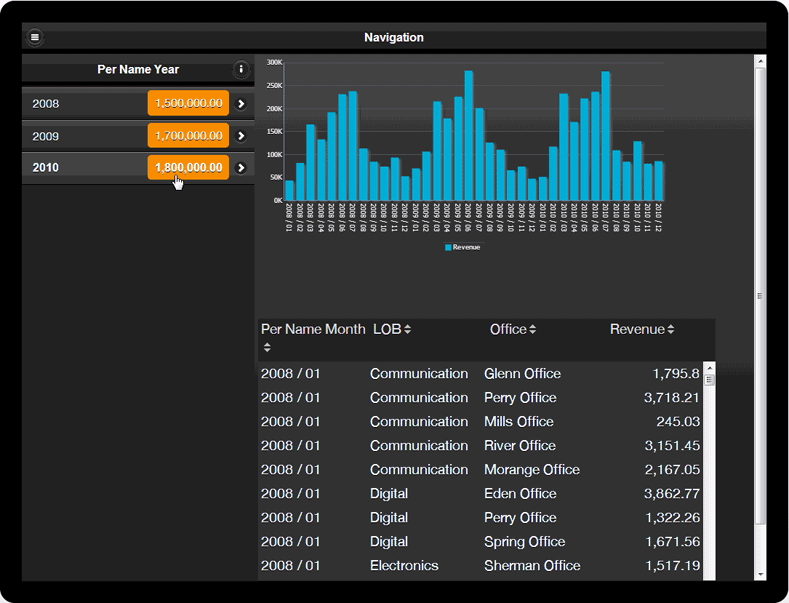Viewport: 789px width, 603px height.
Task: Select the 2009 year list item
Action: click(x=80, y=136)
